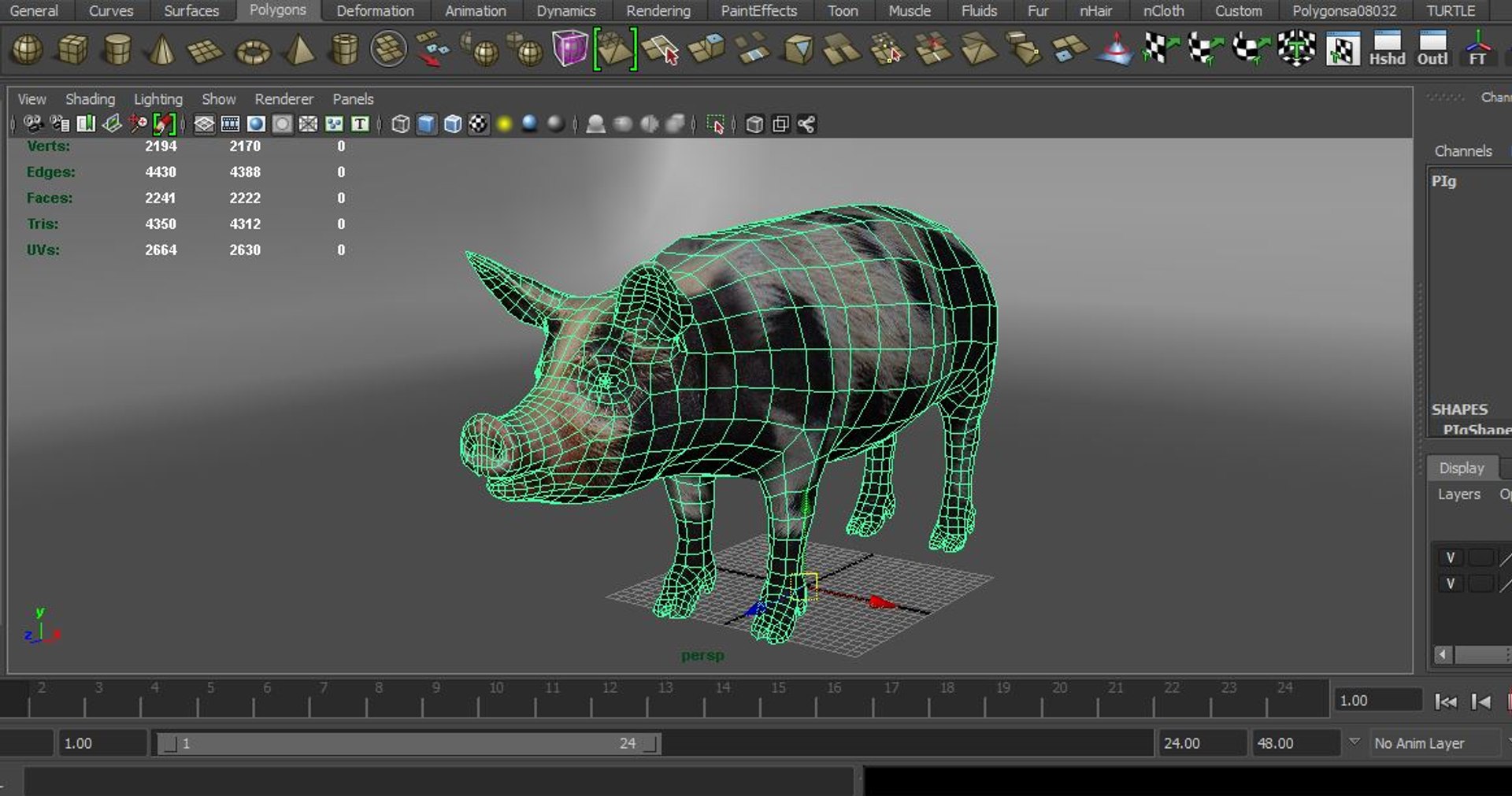1512x796 pixels.
Task: Step back one frame
Action: [x=1480, y=701]
